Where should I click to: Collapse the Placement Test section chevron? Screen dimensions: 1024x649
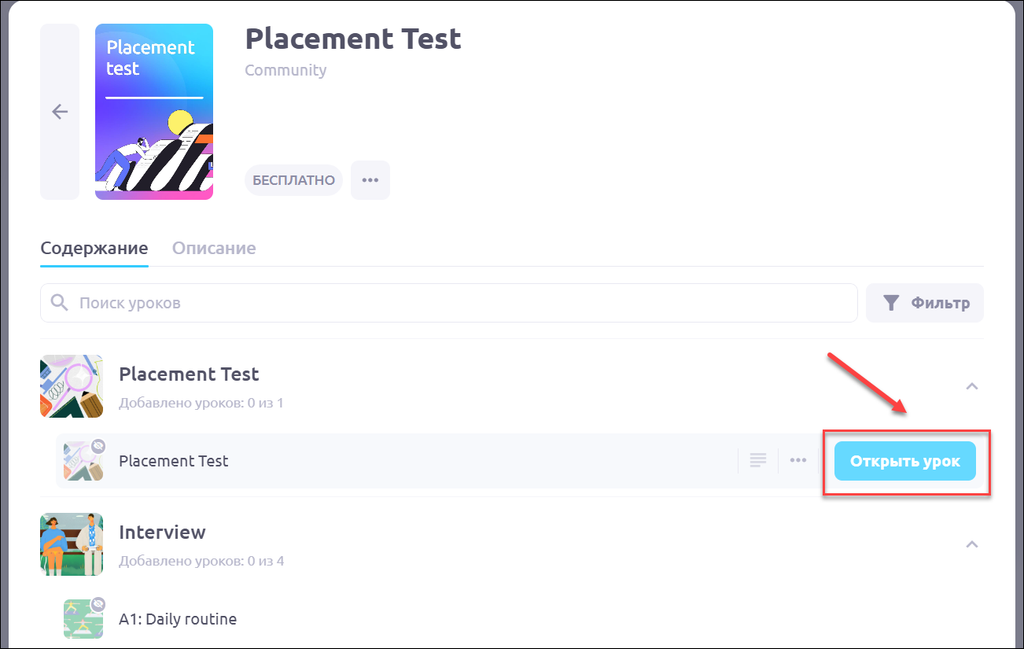pos(972,386)
